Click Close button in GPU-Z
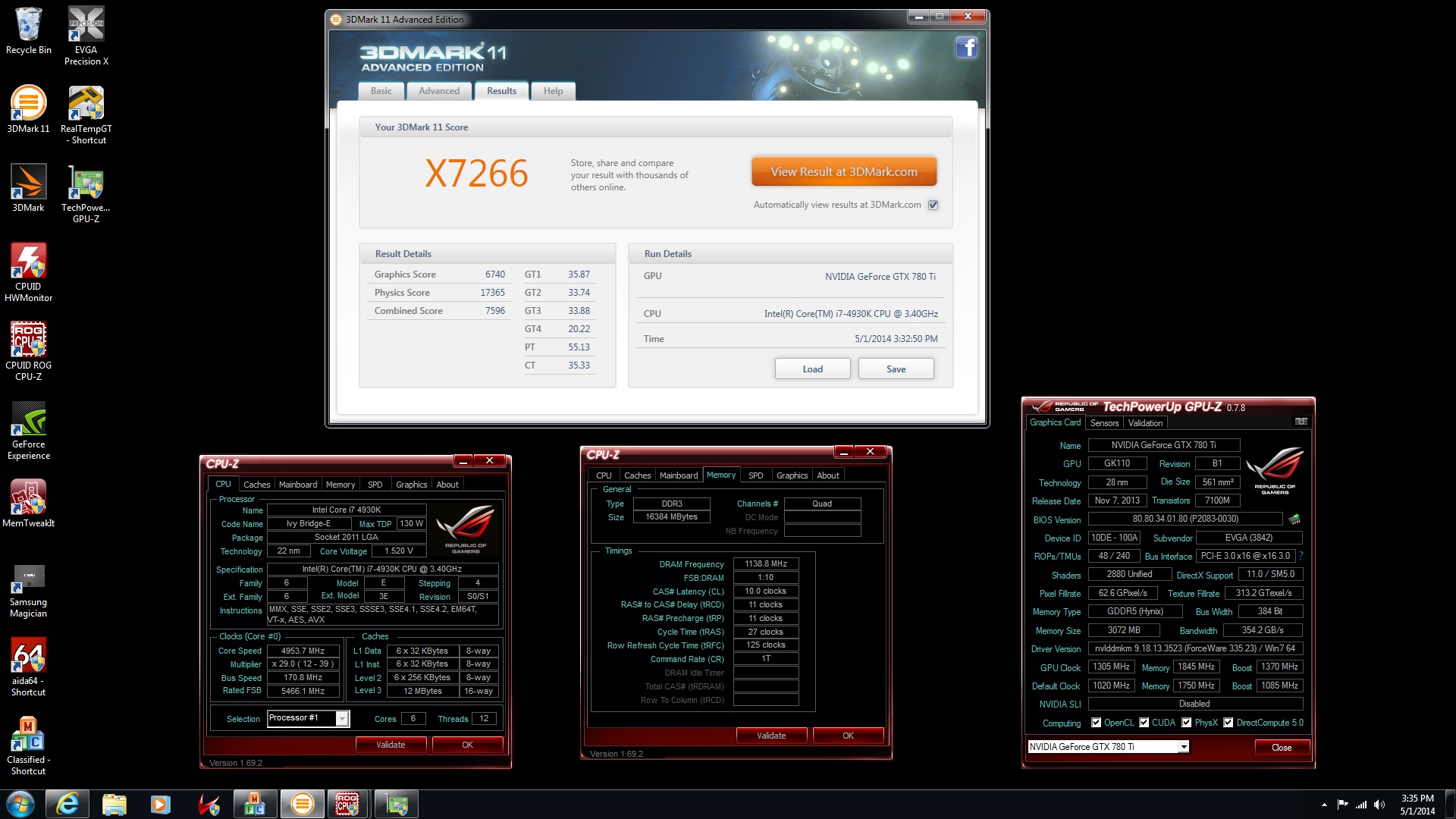 pos(1282,748)
